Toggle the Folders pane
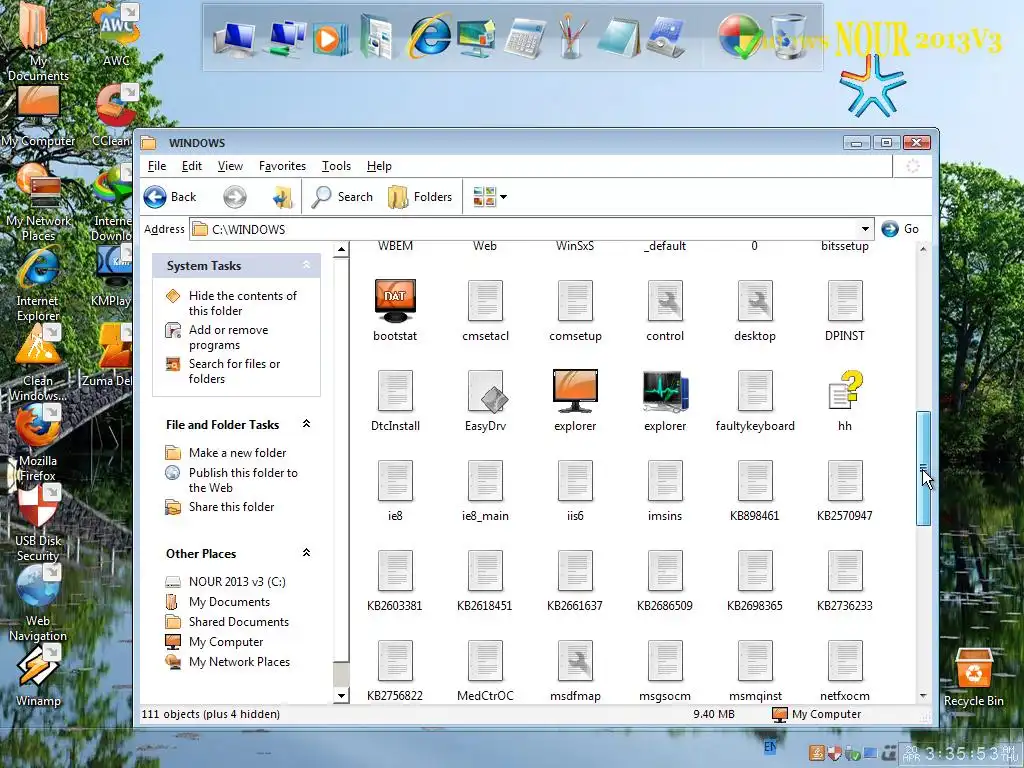Image resolution: width=1024 pixels, height=768 pixels. tap(420, 197)
